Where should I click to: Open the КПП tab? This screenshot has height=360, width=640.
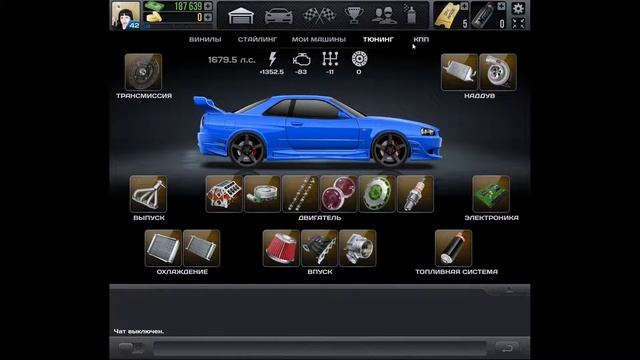[421, 40]
